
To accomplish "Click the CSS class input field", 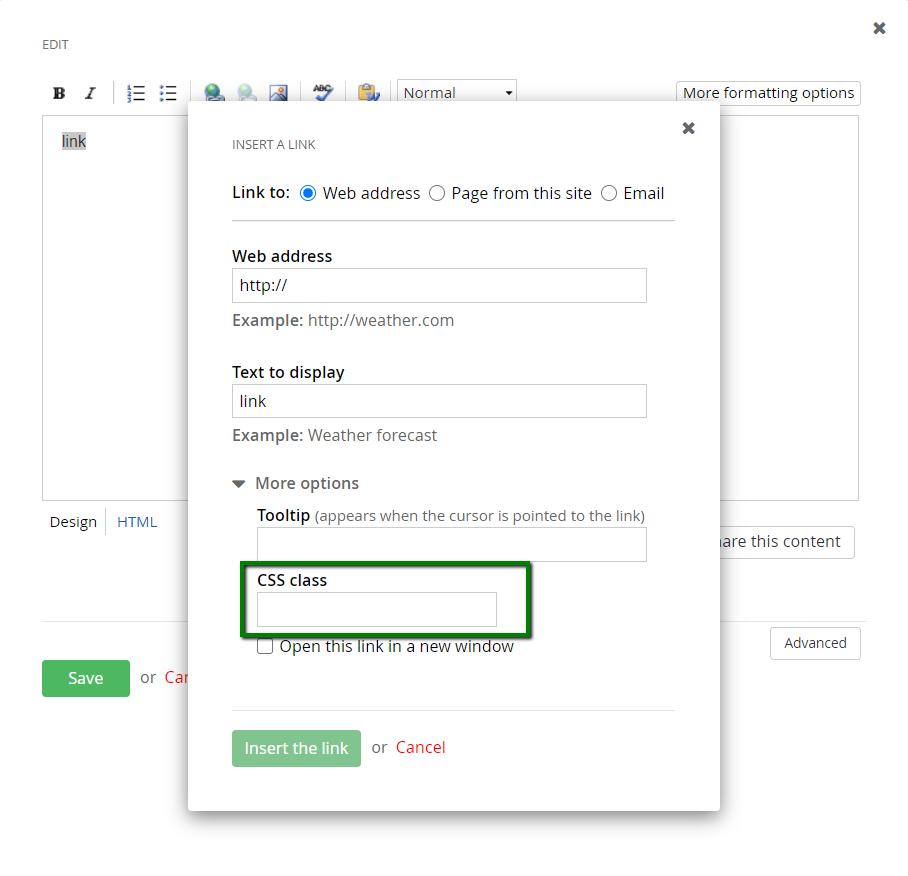I will (376, 609).
